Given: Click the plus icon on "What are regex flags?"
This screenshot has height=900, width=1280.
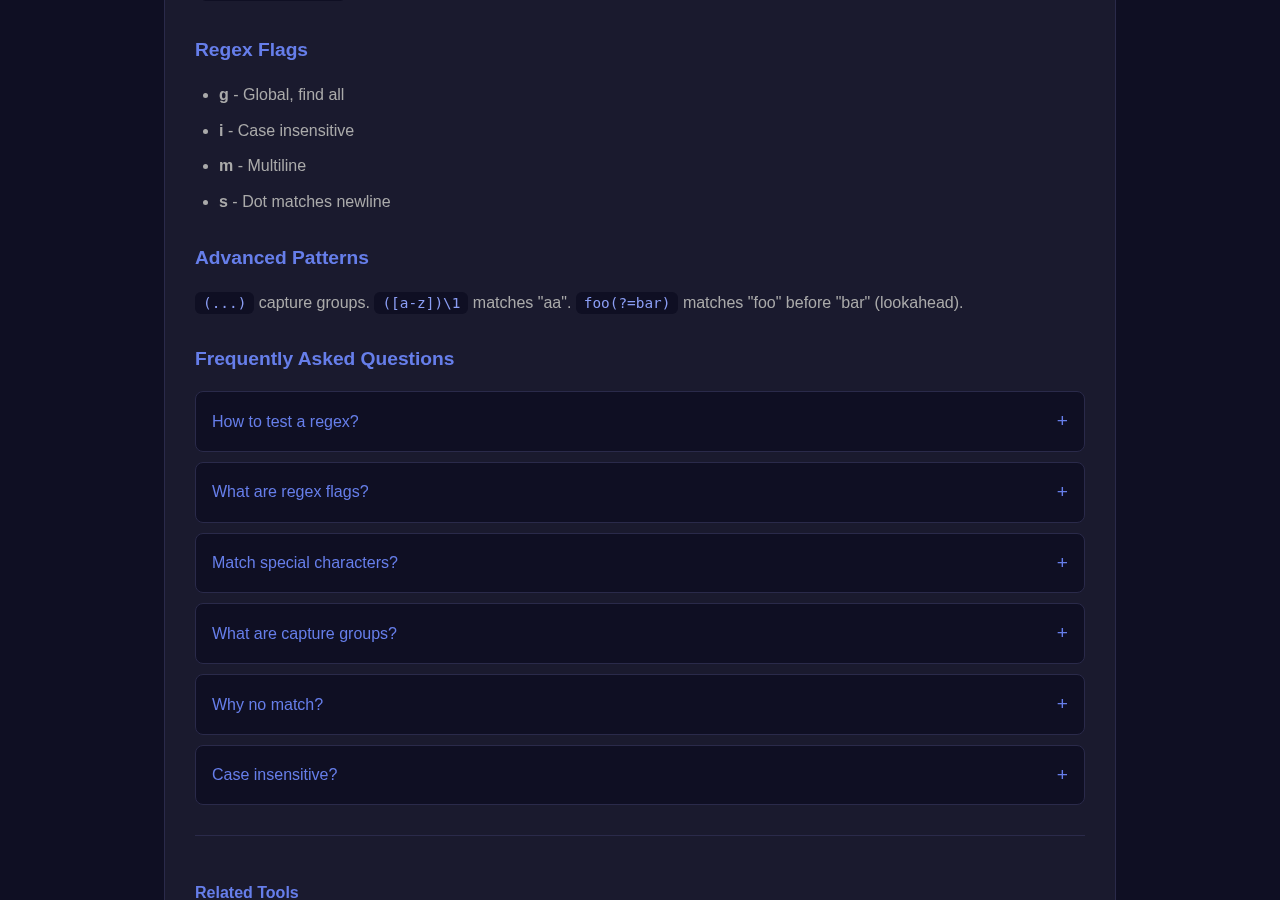Looking at the screenshot, I should click(x=1062, y=492).
